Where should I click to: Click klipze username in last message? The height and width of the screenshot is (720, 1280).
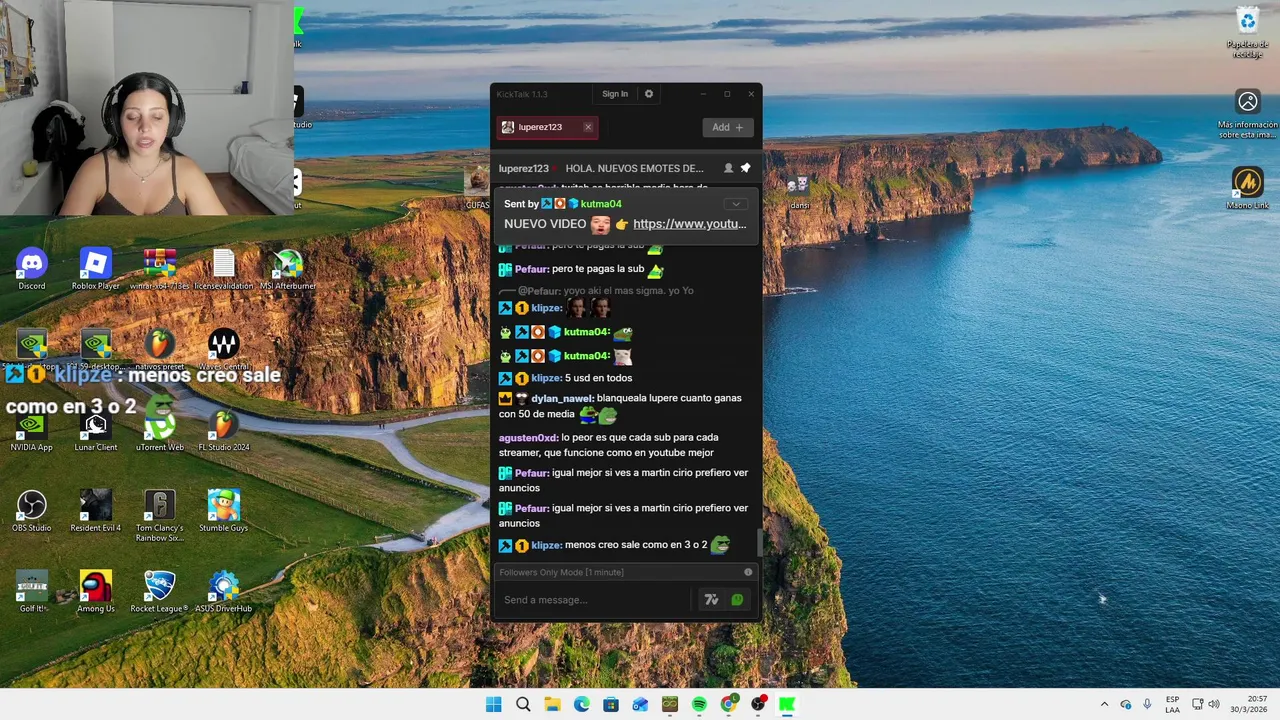click(546, 545)
